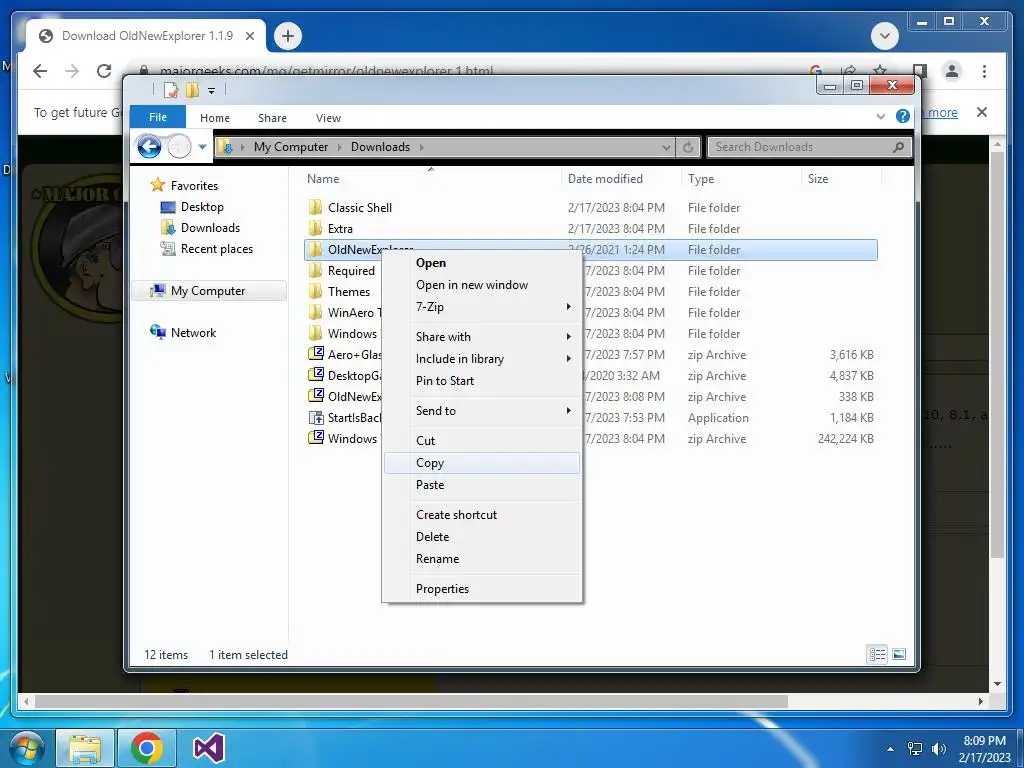Choose Open in the context menu
Image resolution: width=1024 pixels, height=768 pixels.
pyautogui.click(x=482, y=263)
